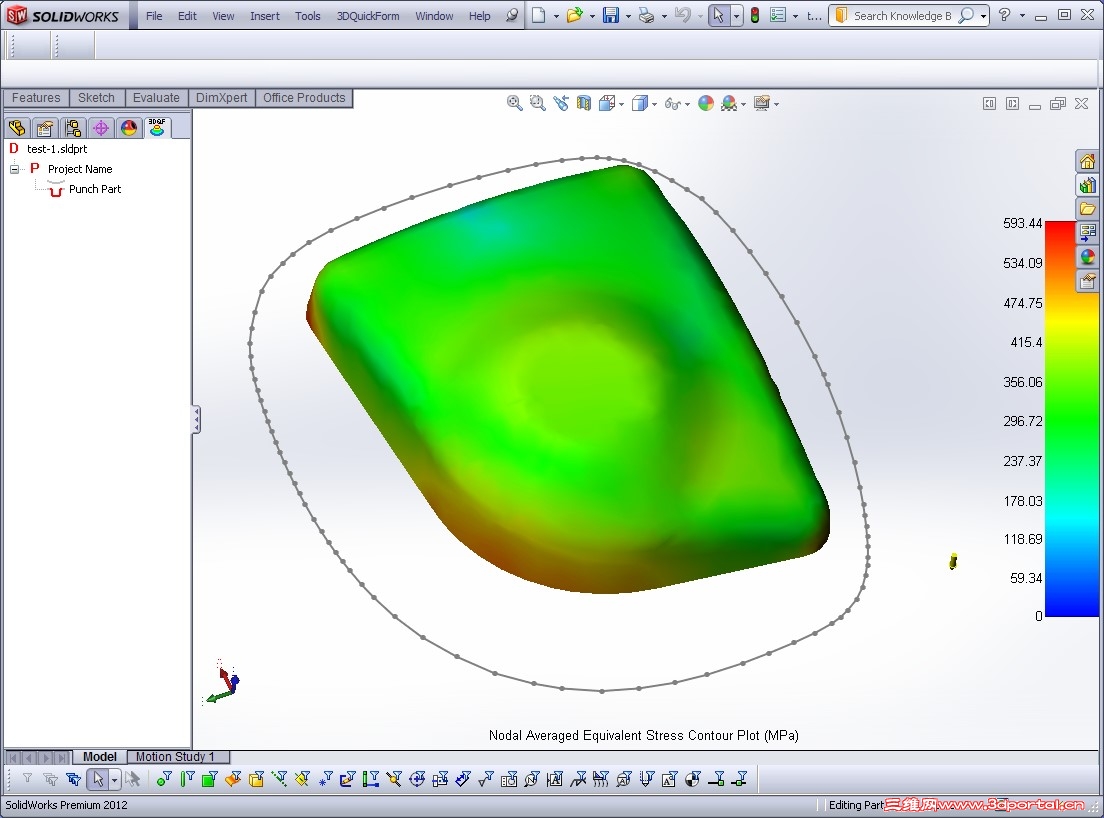
Task: Open the DisplayManager colored ball tab
Action: (x=129, y=127)
